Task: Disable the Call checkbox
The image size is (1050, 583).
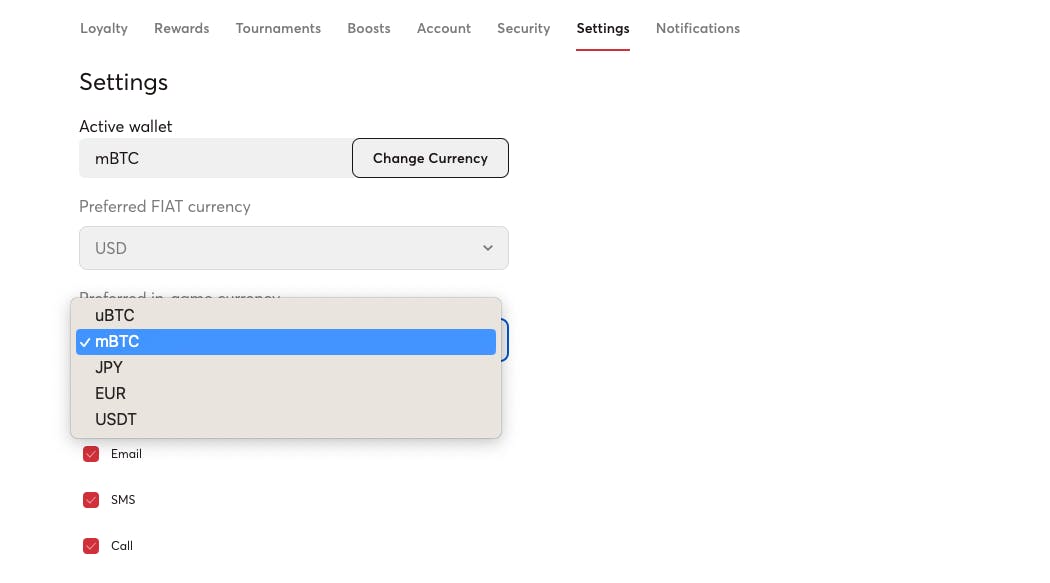Action: point(91,546)
